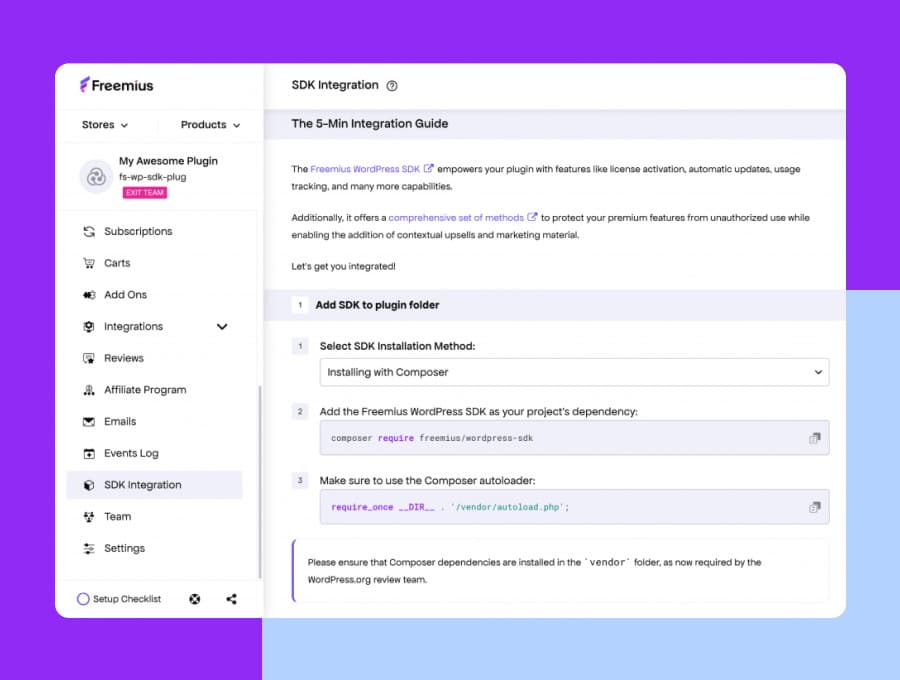Copy the require_once autoloader code

[814, 507]
